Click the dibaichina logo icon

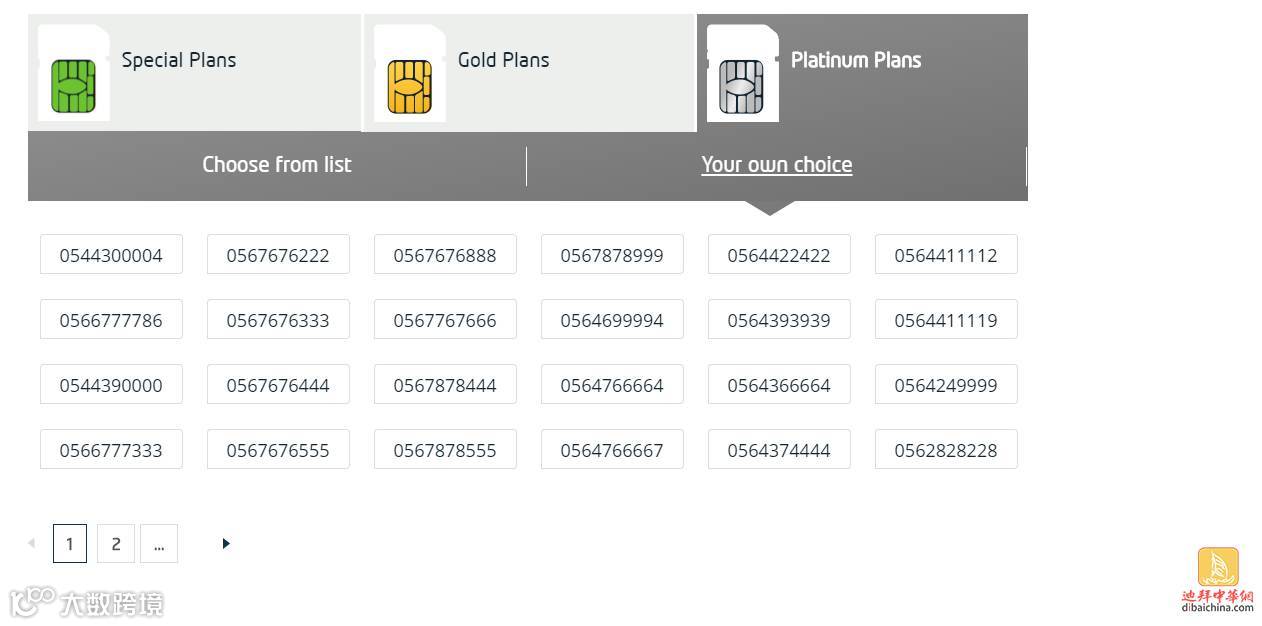1217,569
